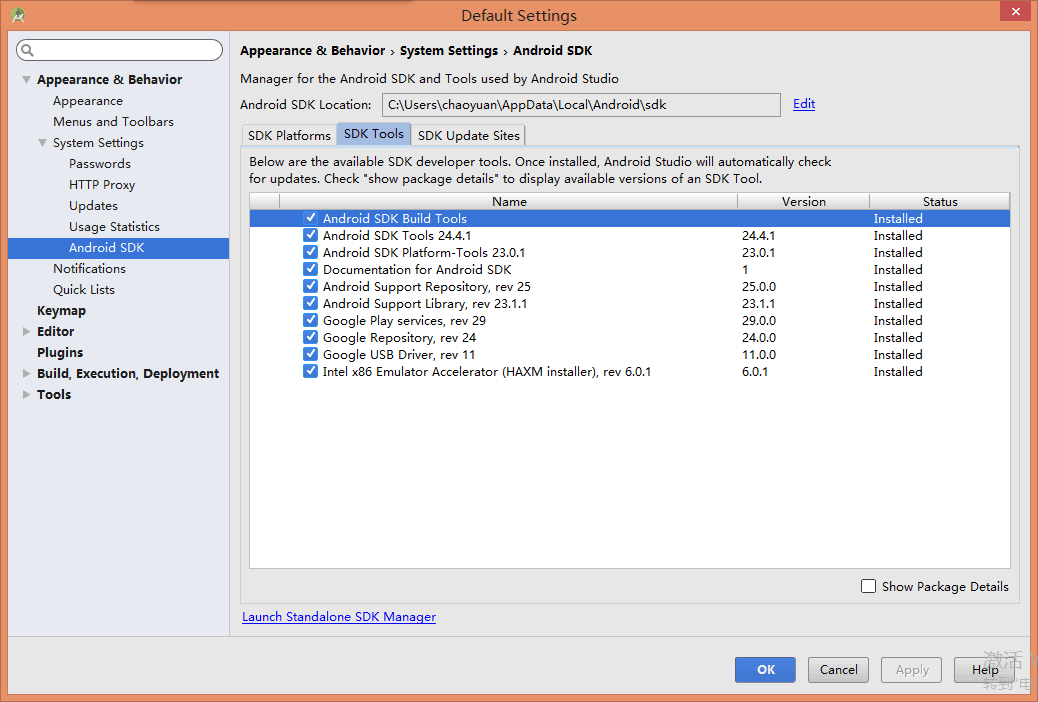
Task: Collapse Appearance & Behavior tree node
Action: point(26,79)
